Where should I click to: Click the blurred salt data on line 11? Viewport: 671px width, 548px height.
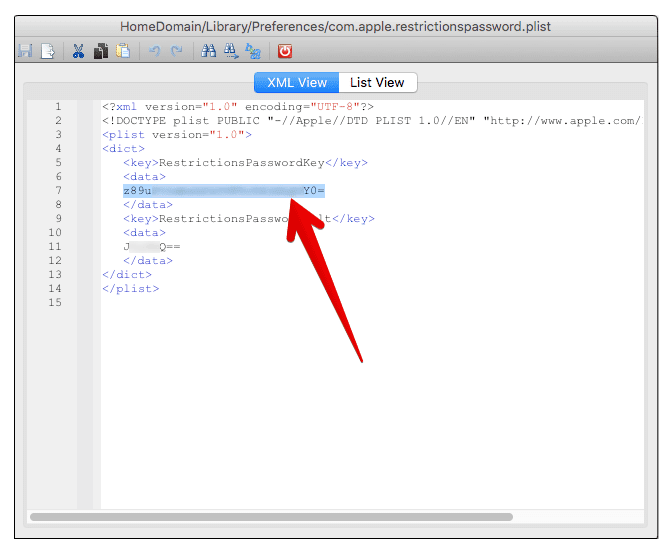pos(152,246)
